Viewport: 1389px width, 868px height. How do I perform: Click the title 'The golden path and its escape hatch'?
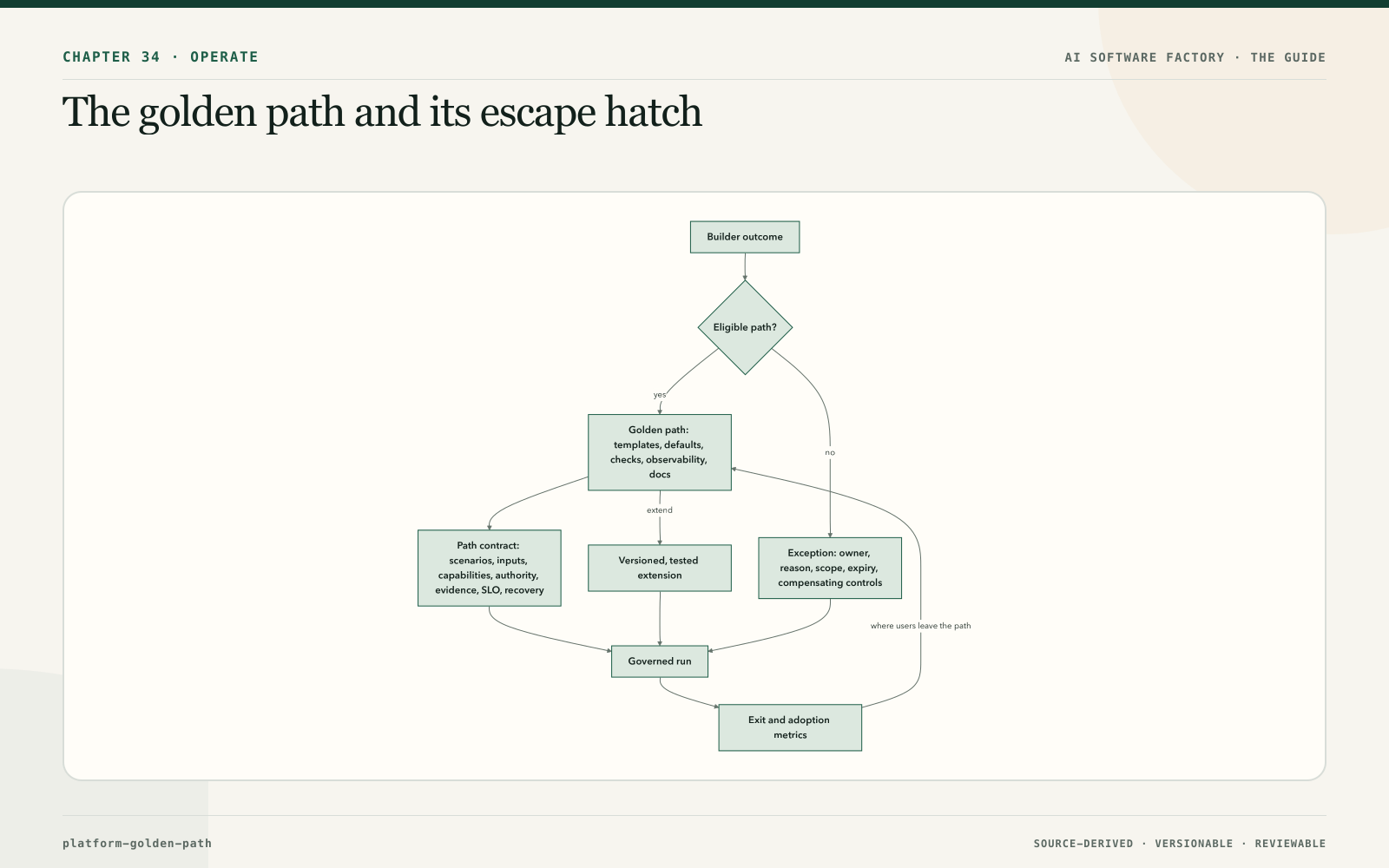click(382, 112)
